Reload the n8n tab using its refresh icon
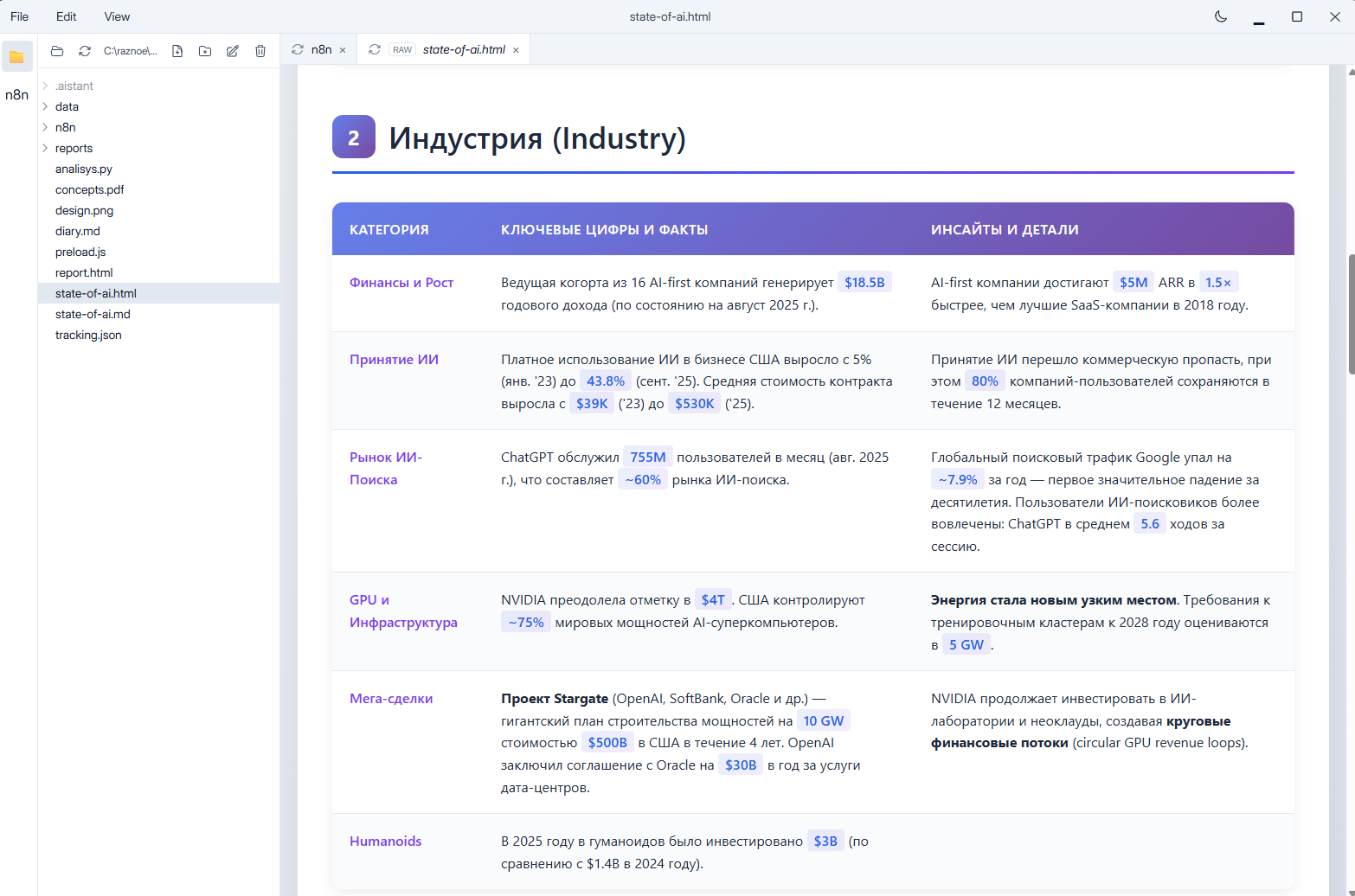Screen dimensions: 1355x896 pos(298,49)
